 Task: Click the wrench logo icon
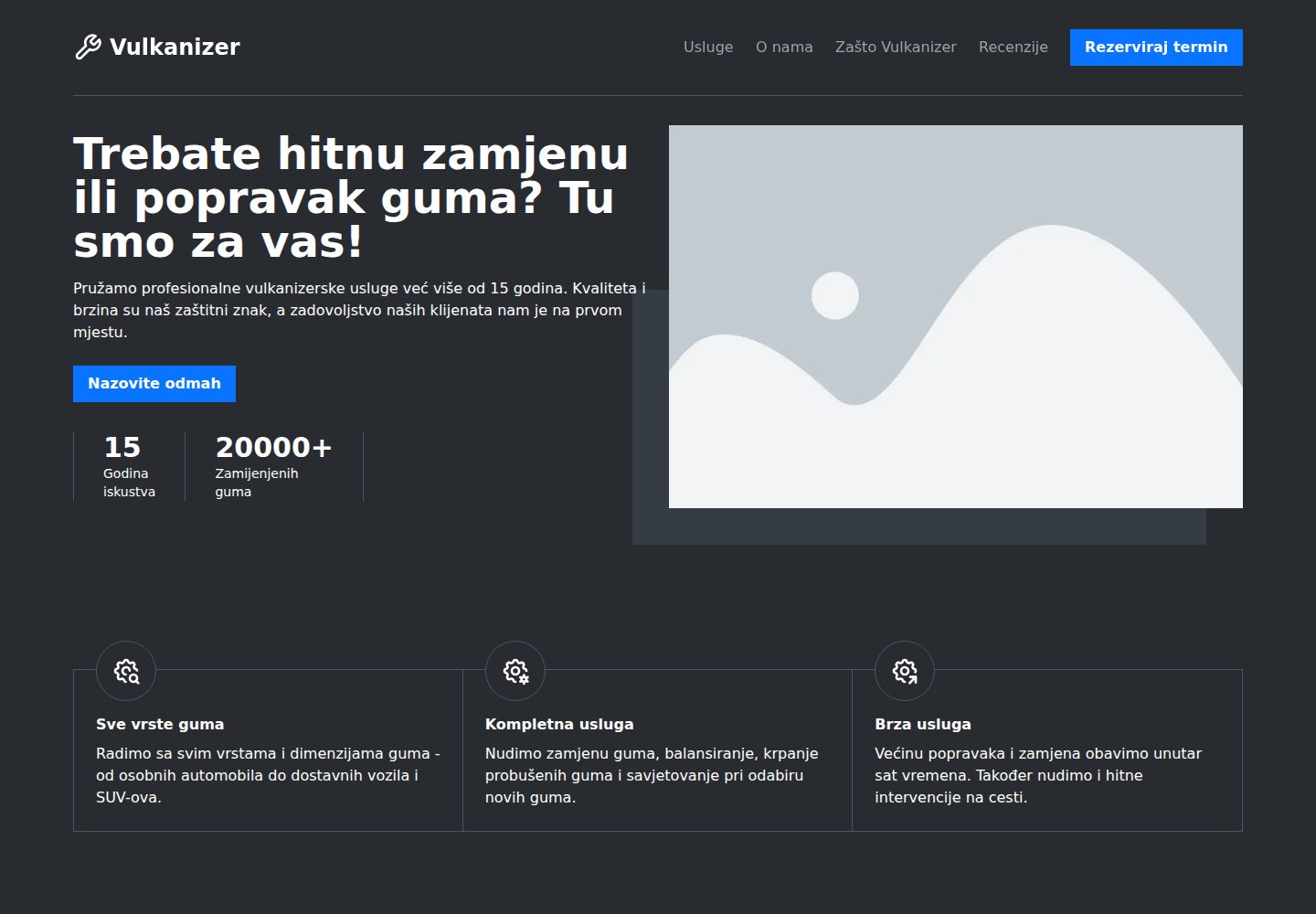pyautogui.click(x=88, y=47)
